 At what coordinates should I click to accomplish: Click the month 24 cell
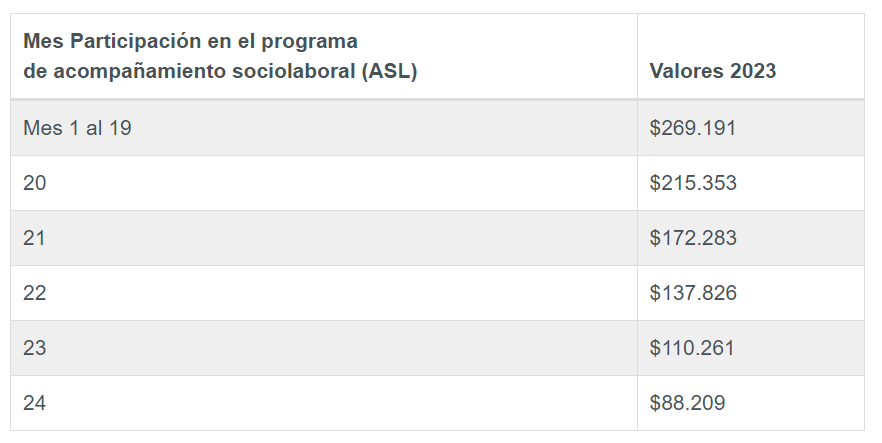35,403
